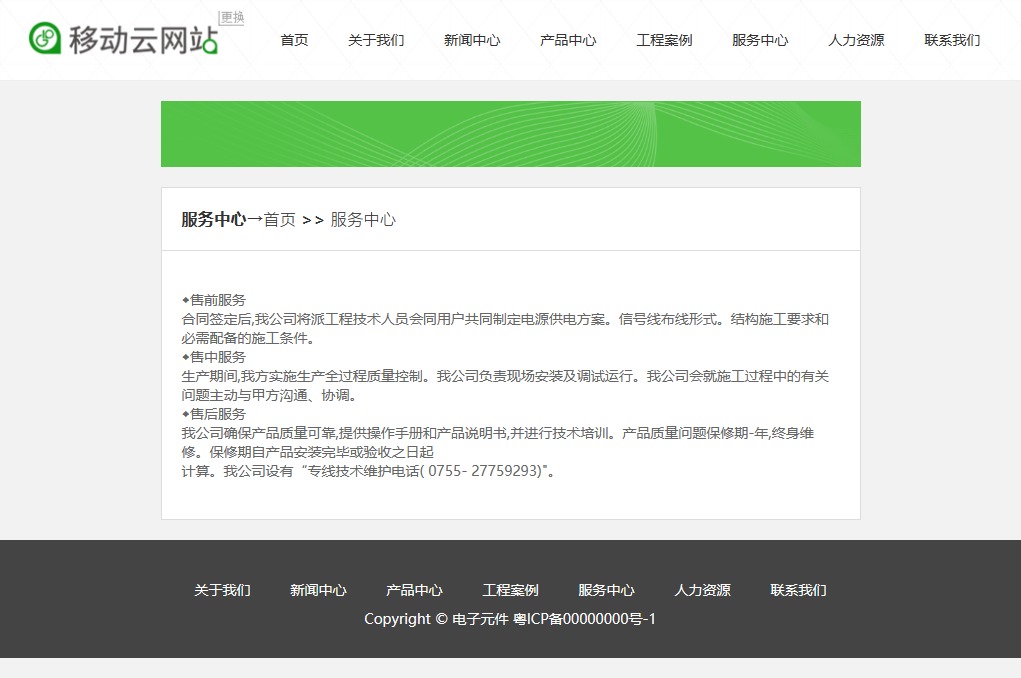The image size is (1021, 678).
Task: Select 关于我们 in the top navigation bar
Action: coord(376,40)
